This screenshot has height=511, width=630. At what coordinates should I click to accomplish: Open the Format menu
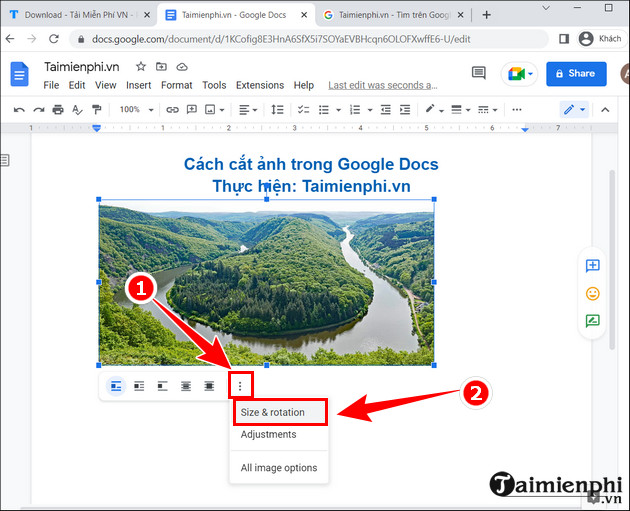coord(177,85)
